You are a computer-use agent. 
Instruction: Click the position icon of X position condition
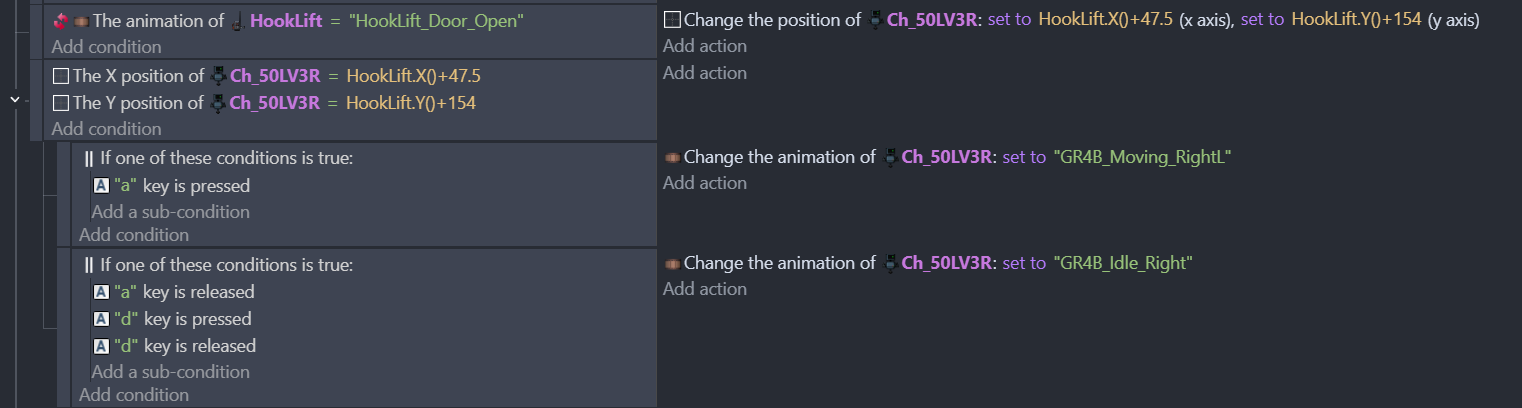coord(61,76)
